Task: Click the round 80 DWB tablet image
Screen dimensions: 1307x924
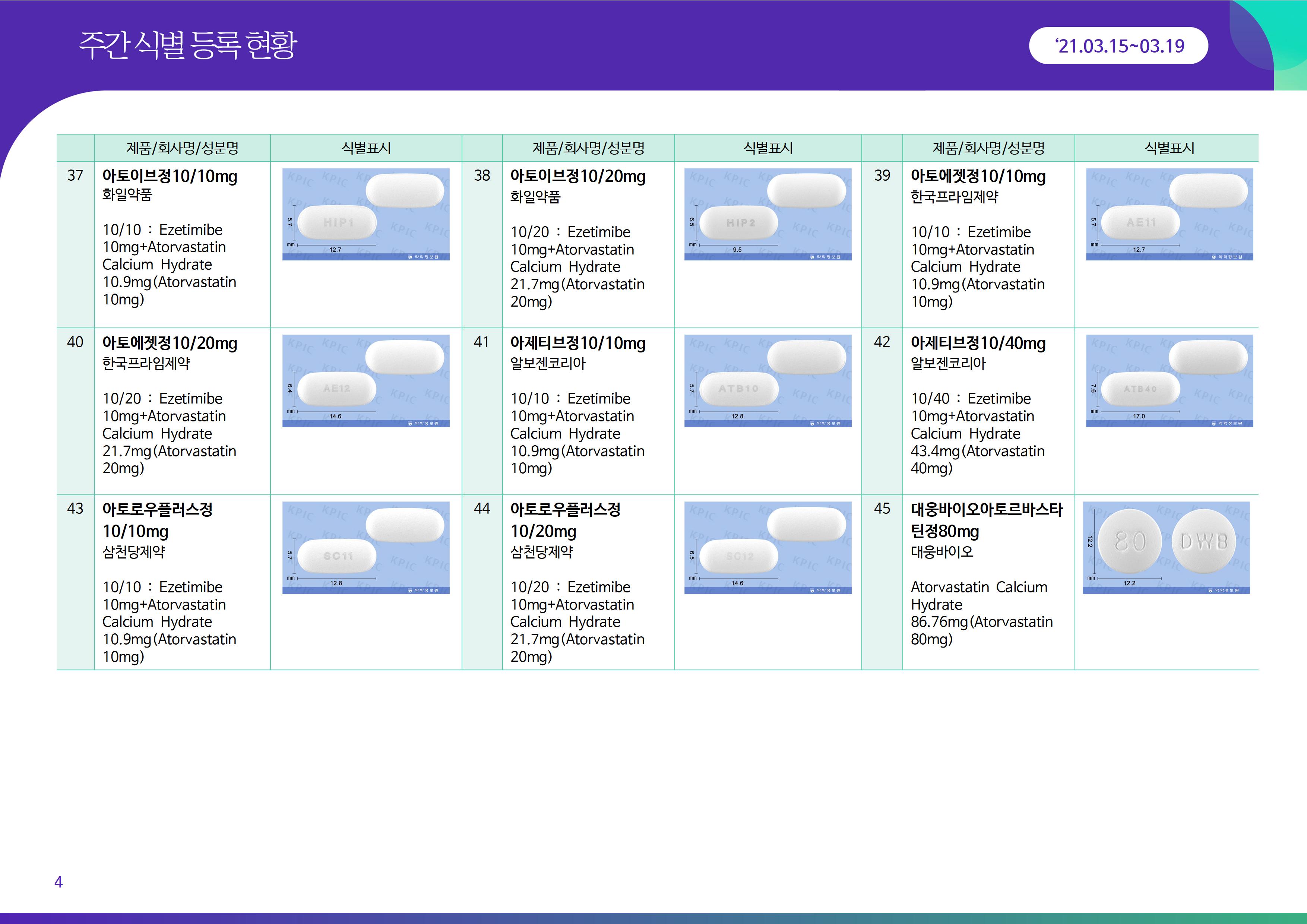Action: [x=1165, y=547]
